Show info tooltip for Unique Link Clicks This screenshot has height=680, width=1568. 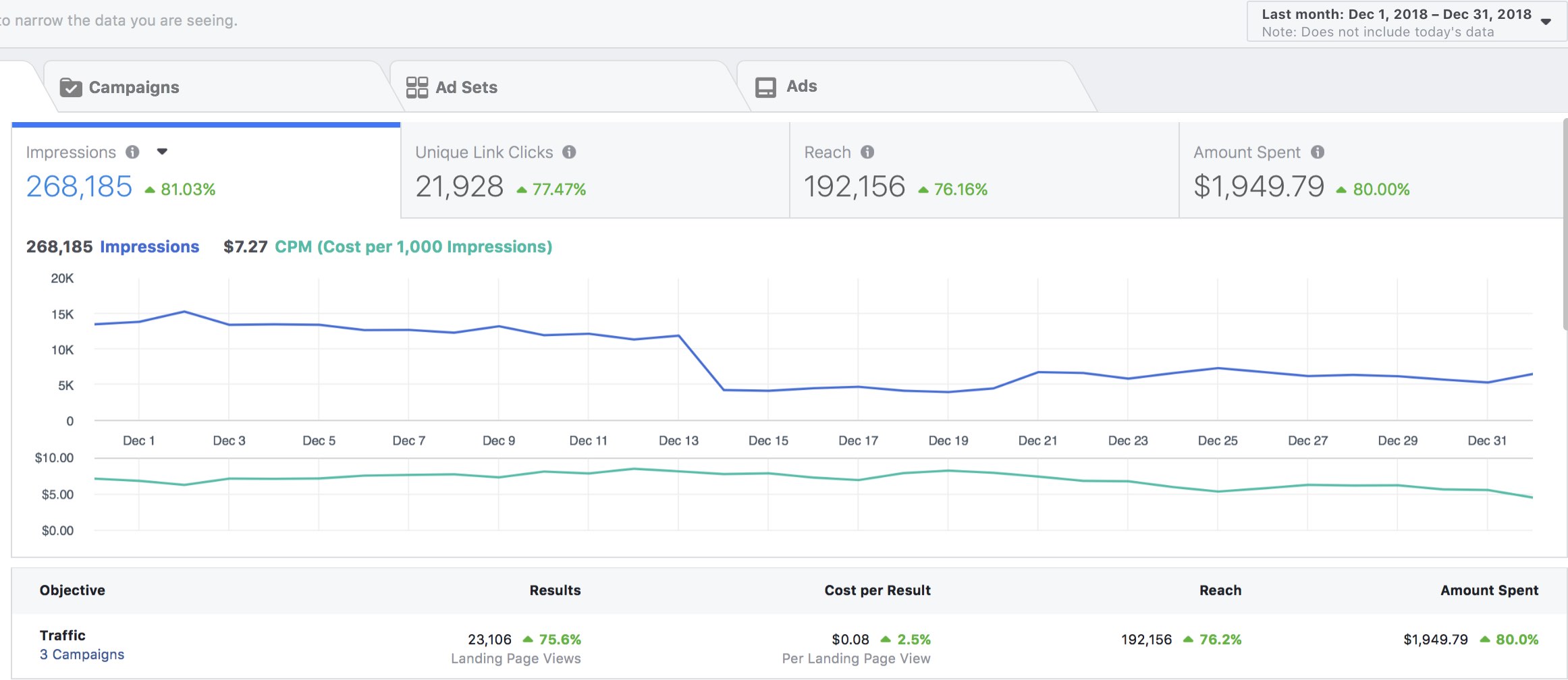pyautogui.click(x=570, y=152)
